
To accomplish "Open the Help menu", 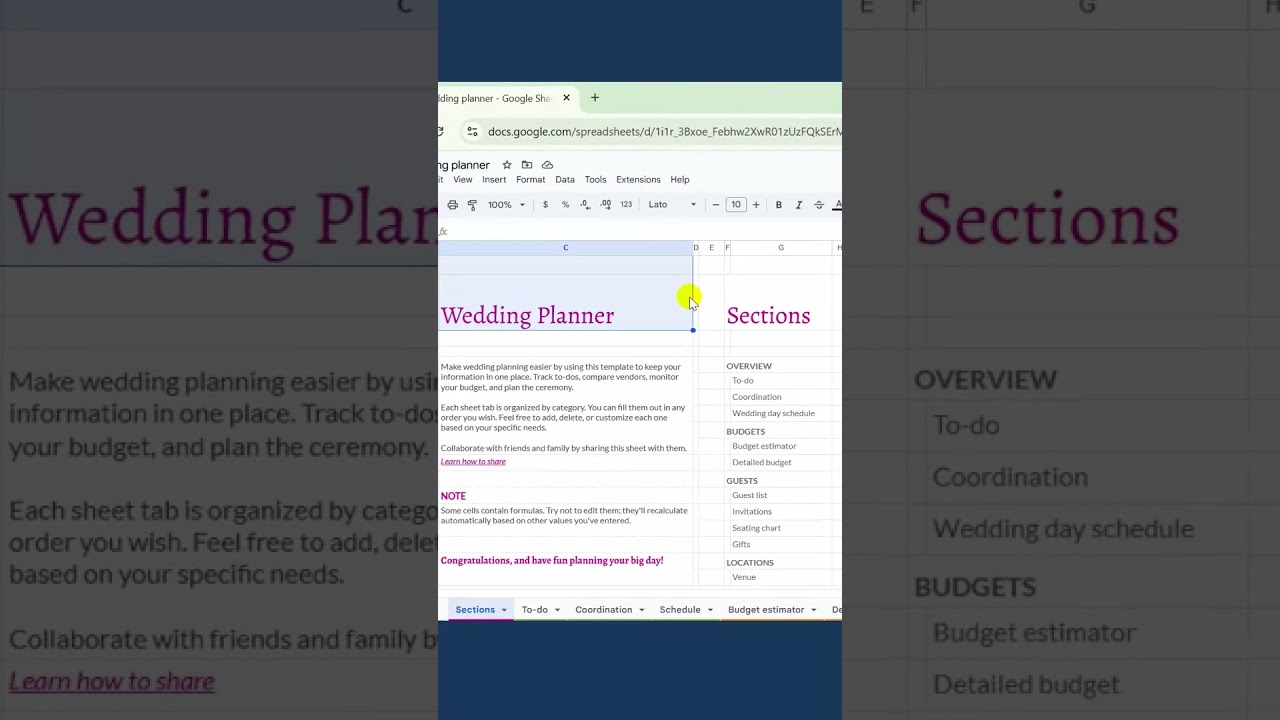I will click(680, 180).
